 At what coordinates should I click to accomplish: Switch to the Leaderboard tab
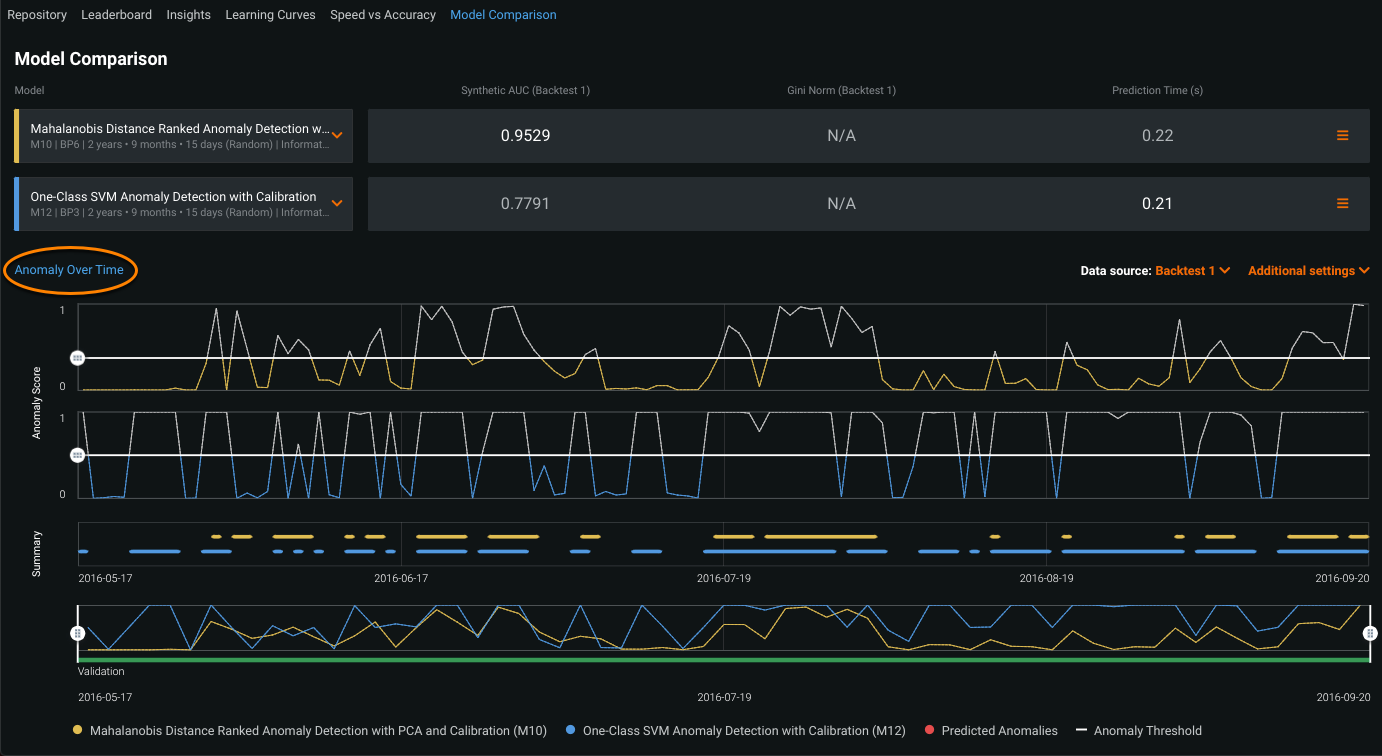click(x=117, y=15)
